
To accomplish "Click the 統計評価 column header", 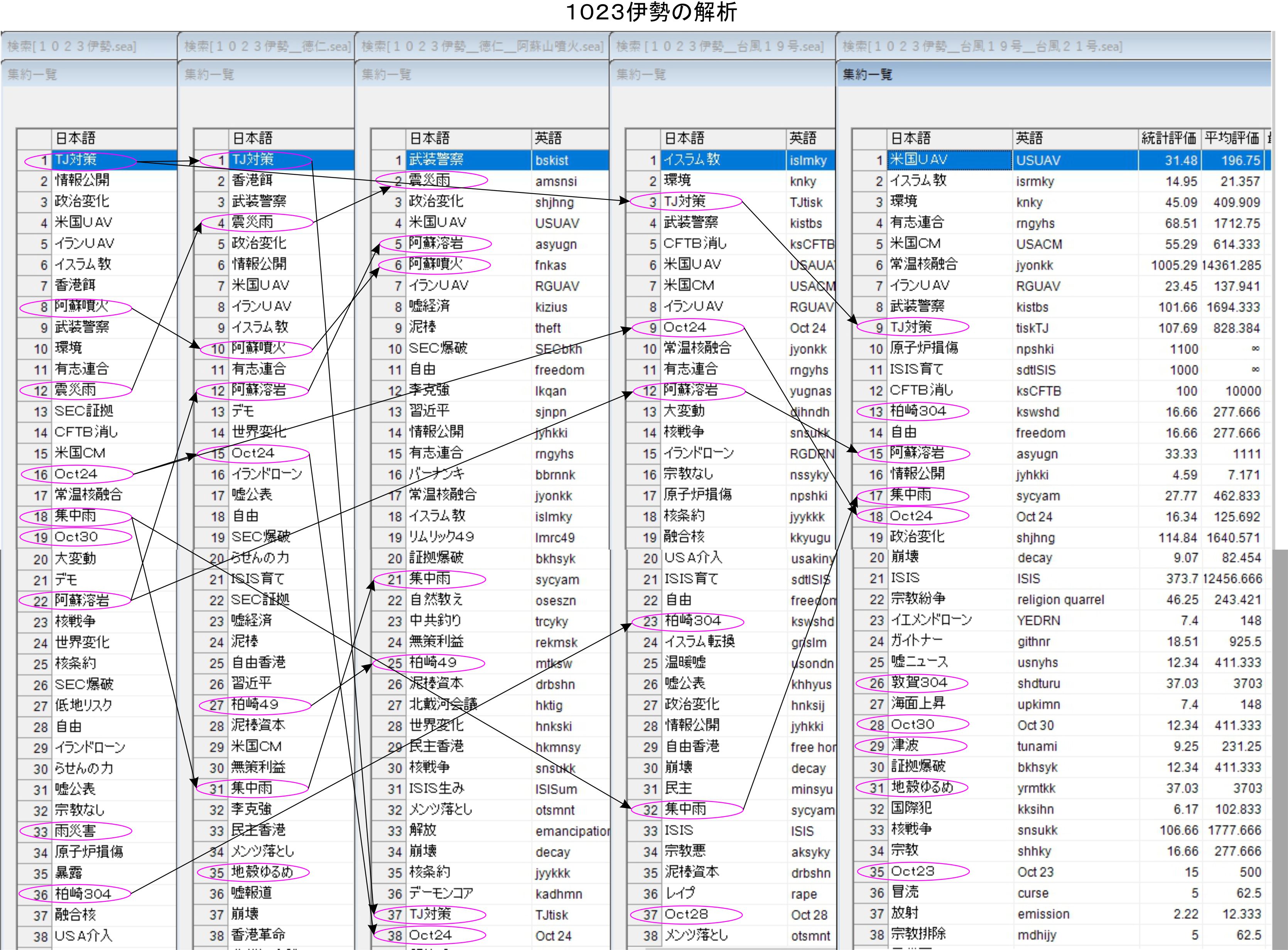I will 1168,138.
